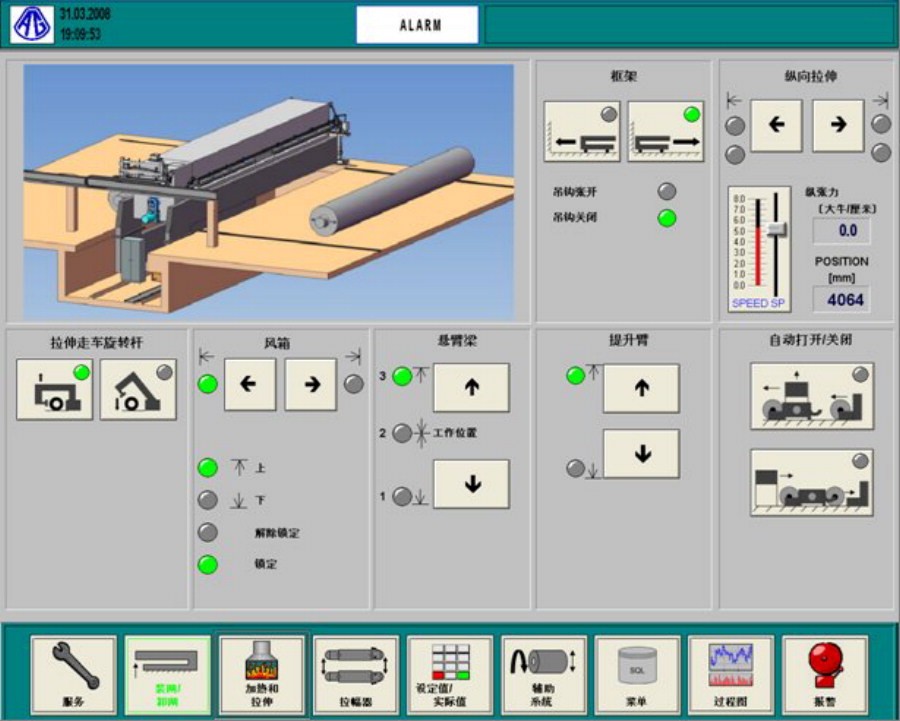Click the ALARM banner at top
This screenshot has width=900, height=721.
(x=417, y=26)
